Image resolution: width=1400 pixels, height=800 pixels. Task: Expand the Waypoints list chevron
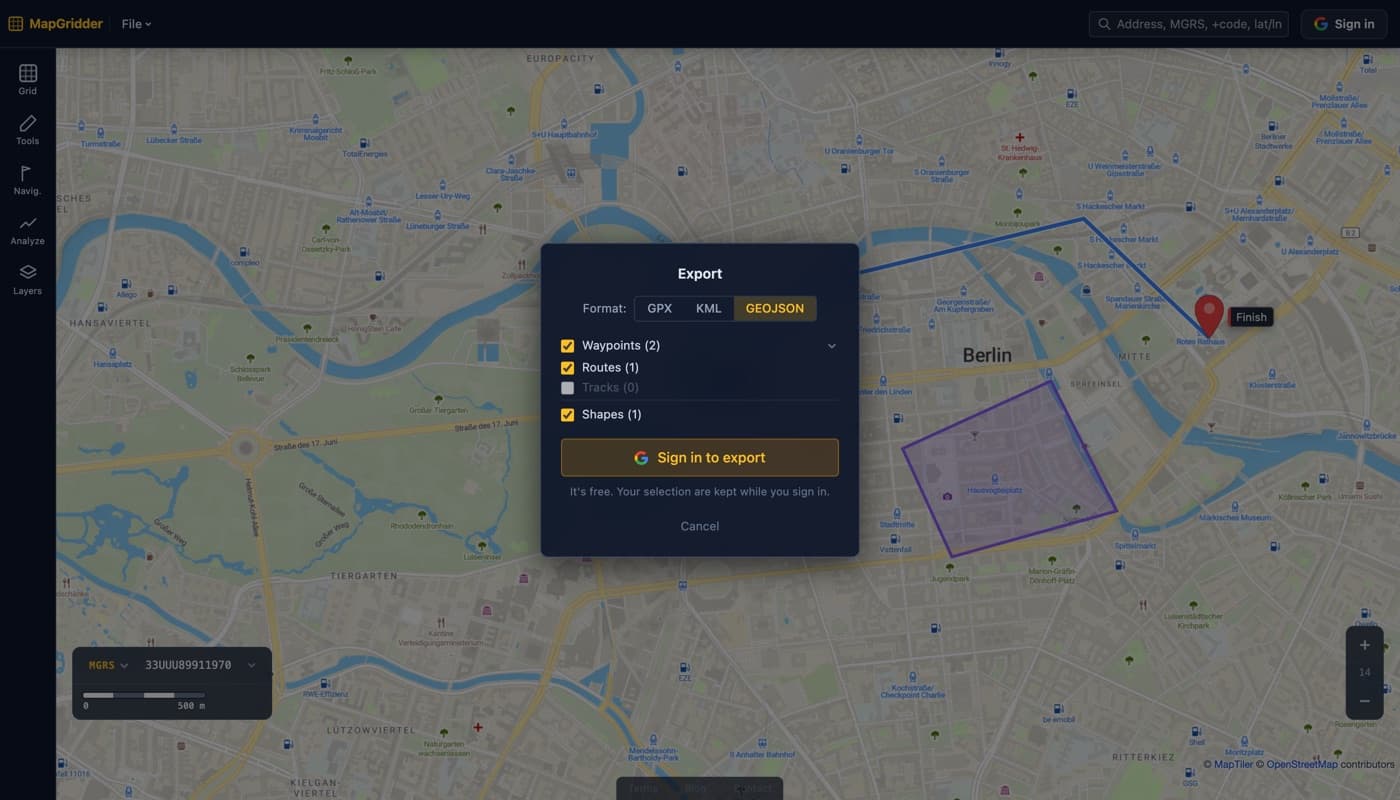[831, 346]
